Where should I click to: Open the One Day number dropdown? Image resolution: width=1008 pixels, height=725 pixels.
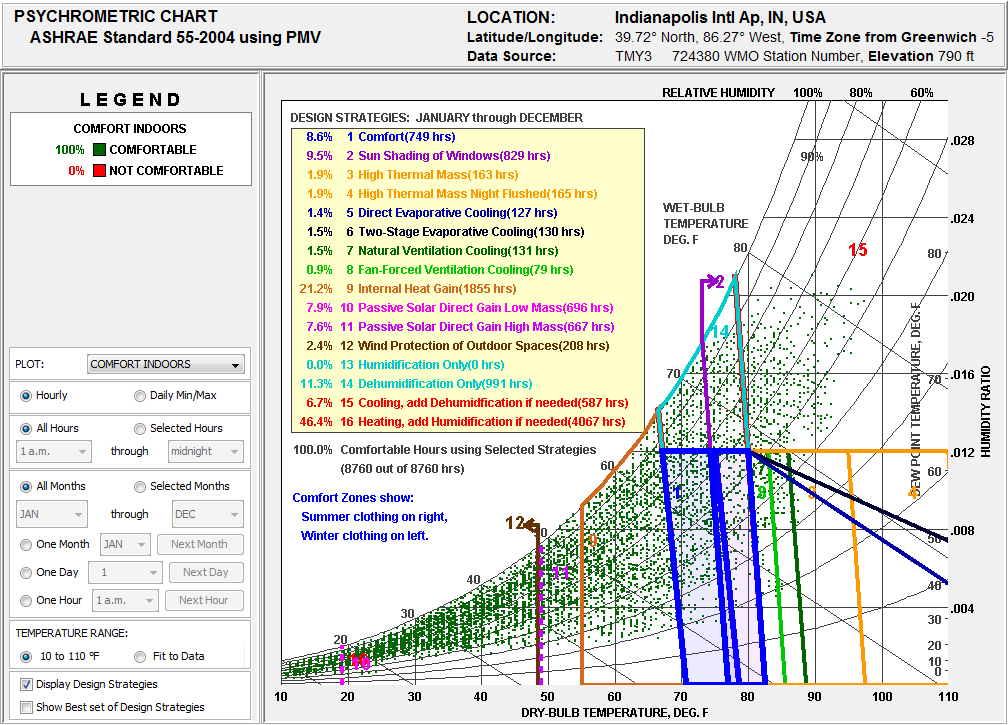pyautogui.click(x=125, y=573)
